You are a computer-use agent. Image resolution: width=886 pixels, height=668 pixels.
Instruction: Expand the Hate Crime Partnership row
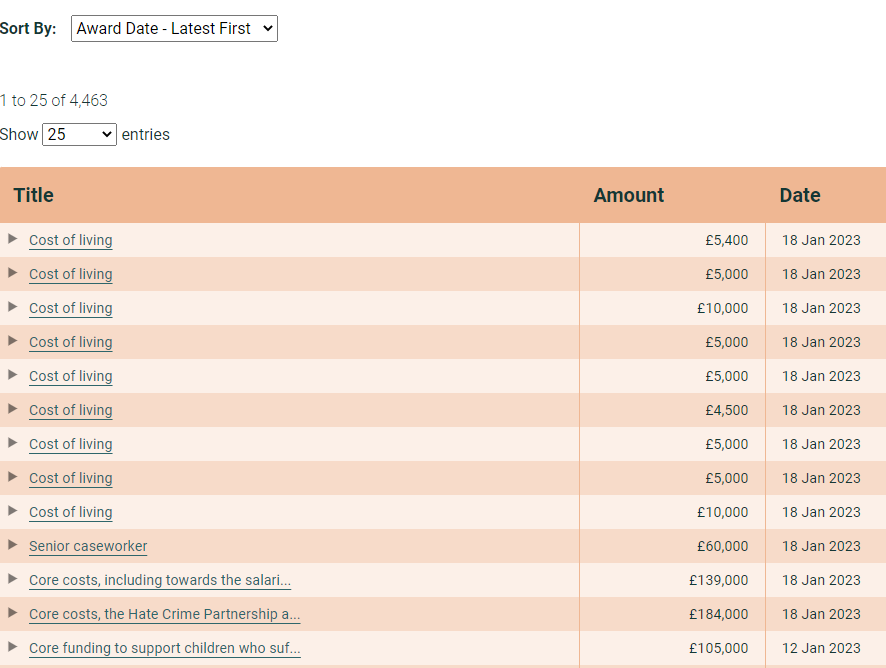pyautogui.click(x=12, y=614)
